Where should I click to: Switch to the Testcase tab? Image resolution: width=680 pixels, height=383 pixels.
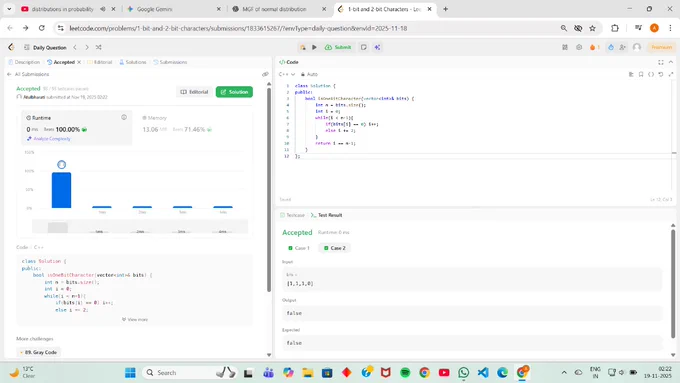(293, 215)
